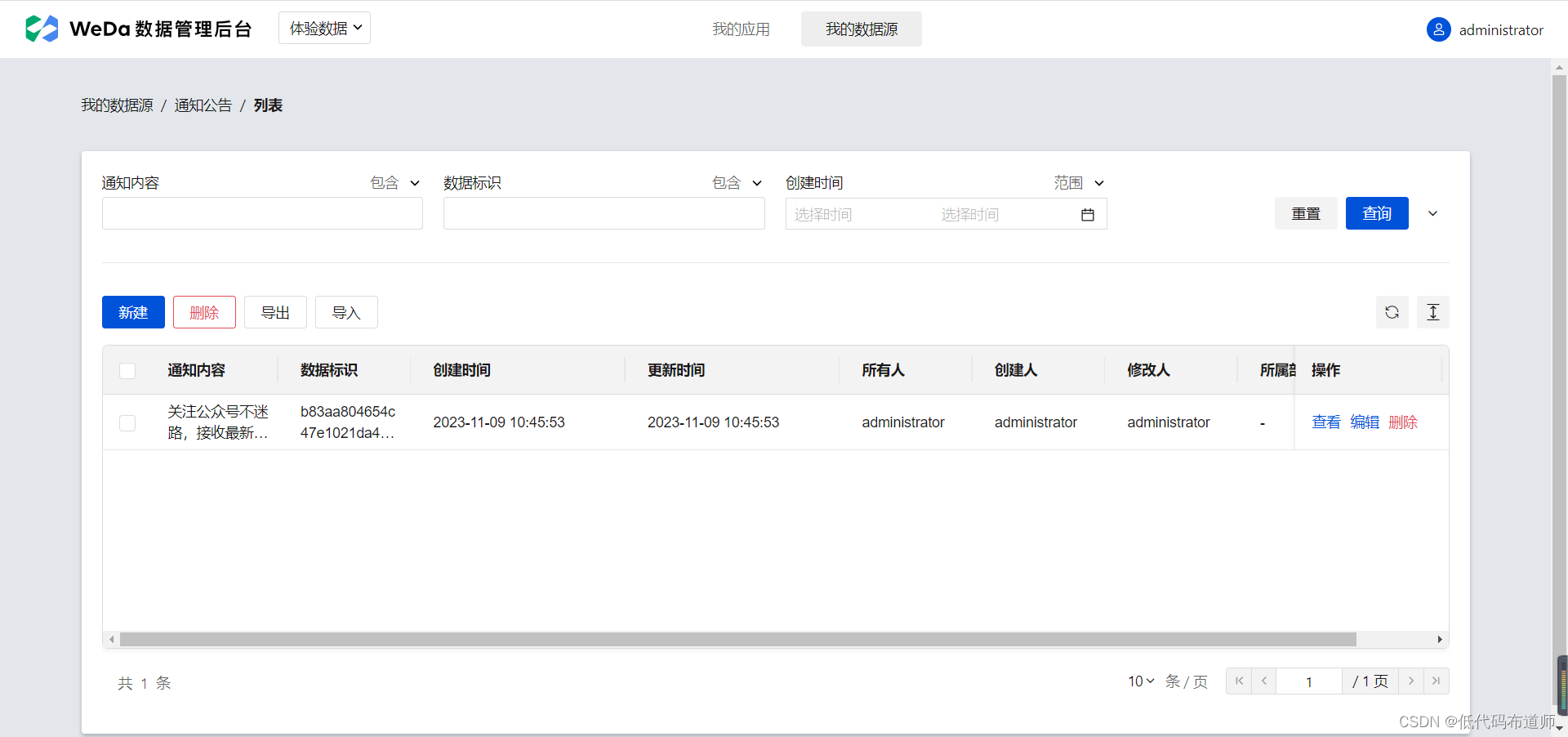Click 删除 link in the table row

(1403, 422)
